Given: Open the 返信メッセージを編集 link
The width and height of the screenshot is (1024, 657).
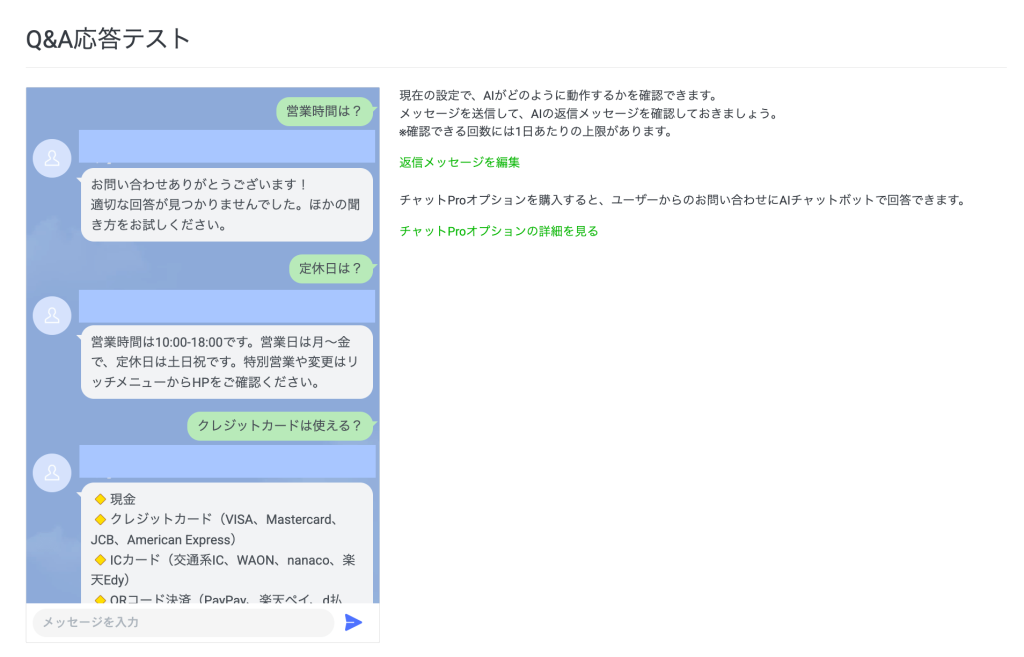Looking at the screenshot, I should click(x=457, y=161).
